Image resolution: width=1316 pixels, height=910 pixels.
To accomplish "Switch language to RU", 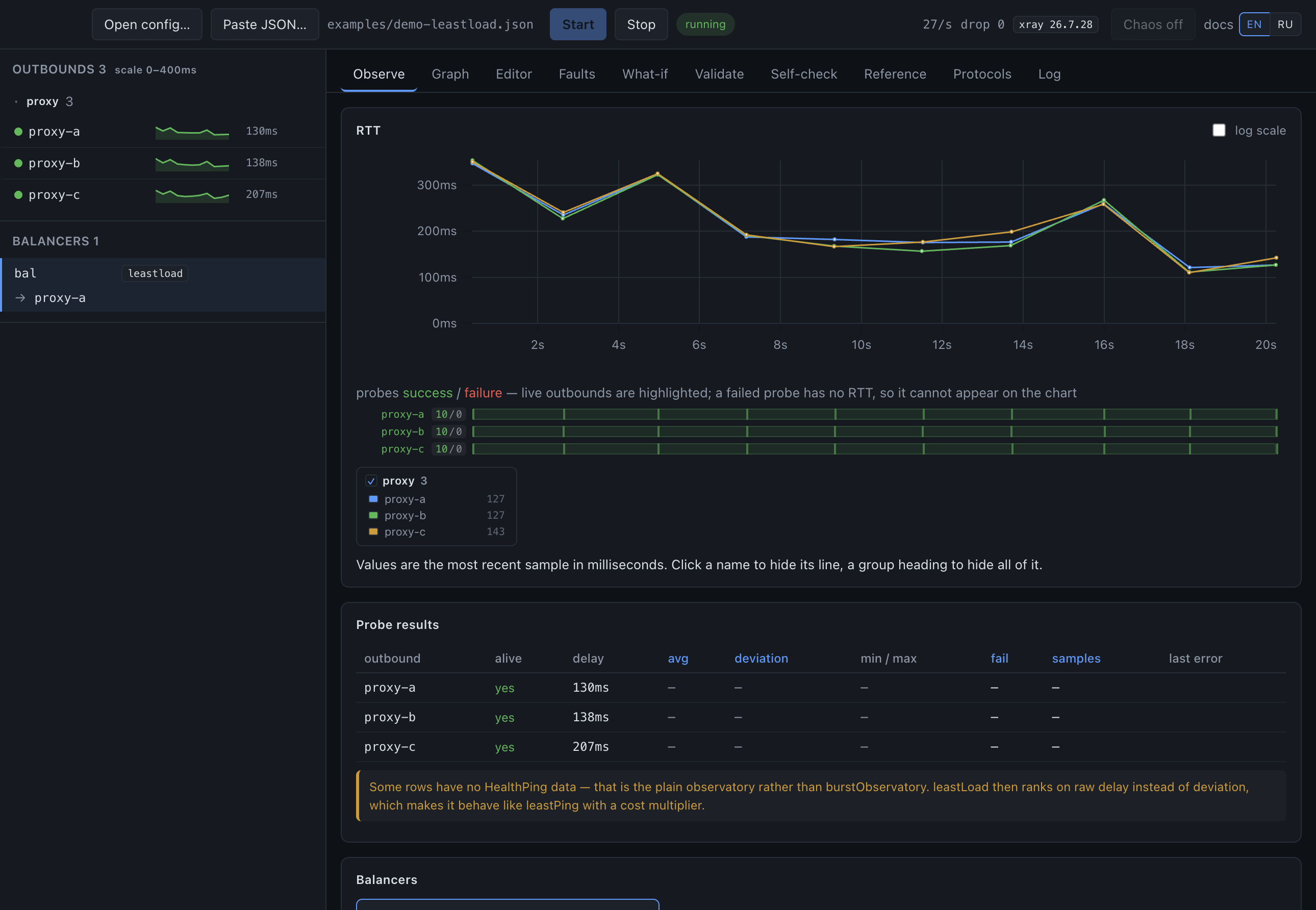I will 1285,24.
